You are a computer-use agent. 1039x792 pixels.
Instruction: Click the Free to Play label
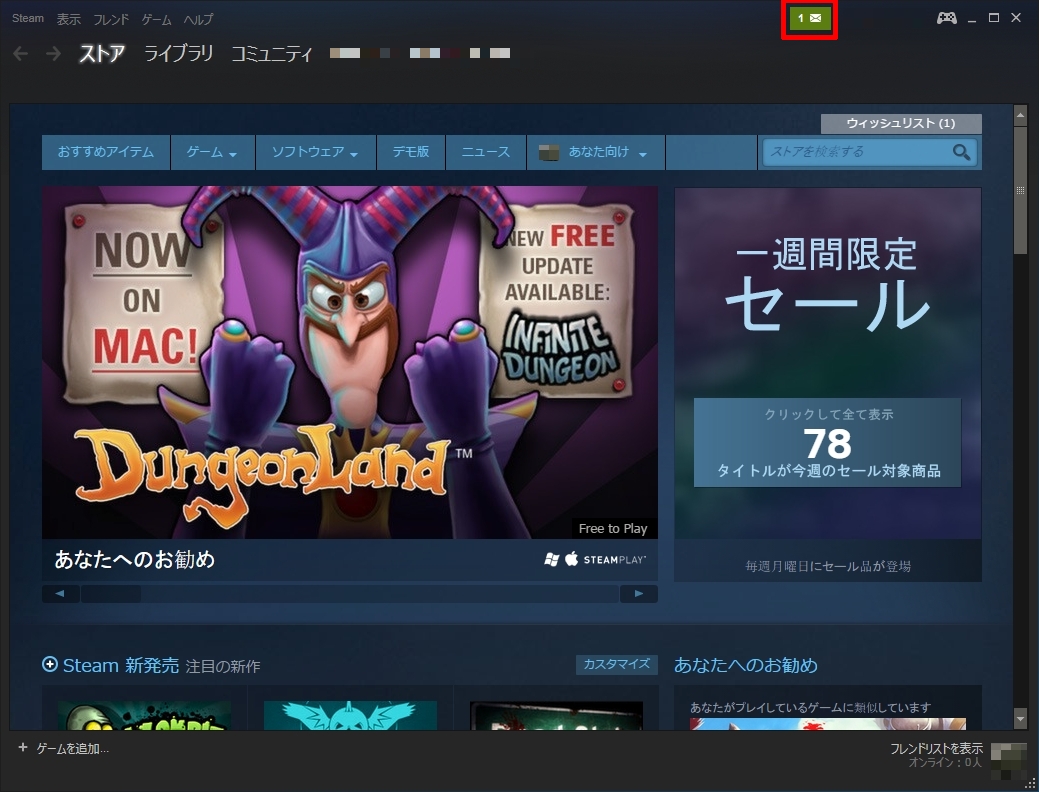coord(613,528)
